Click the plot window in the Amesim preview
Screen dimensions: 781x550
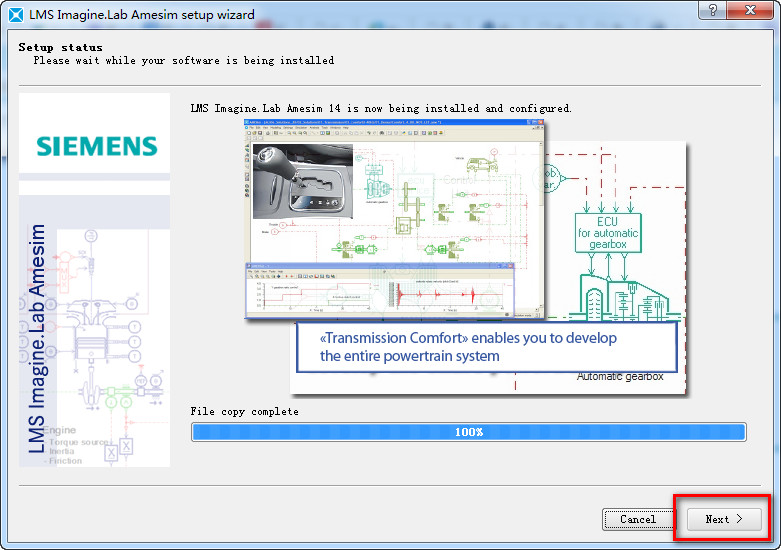click(380, 290)
